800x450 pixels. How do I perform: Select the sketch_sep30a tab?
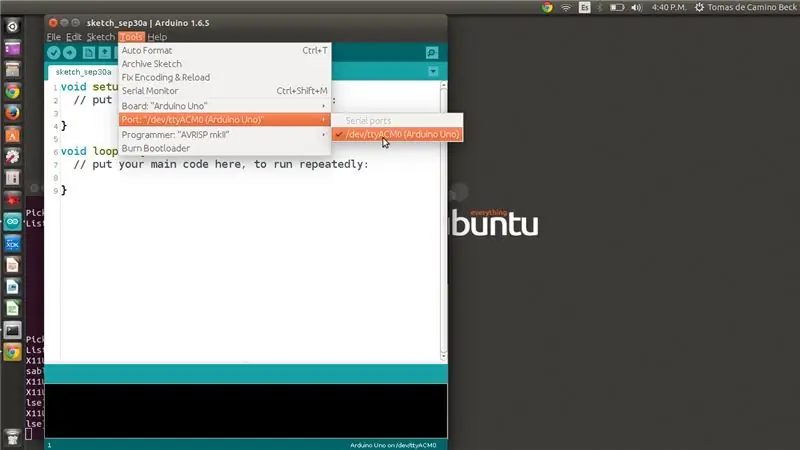click(83, 72)
